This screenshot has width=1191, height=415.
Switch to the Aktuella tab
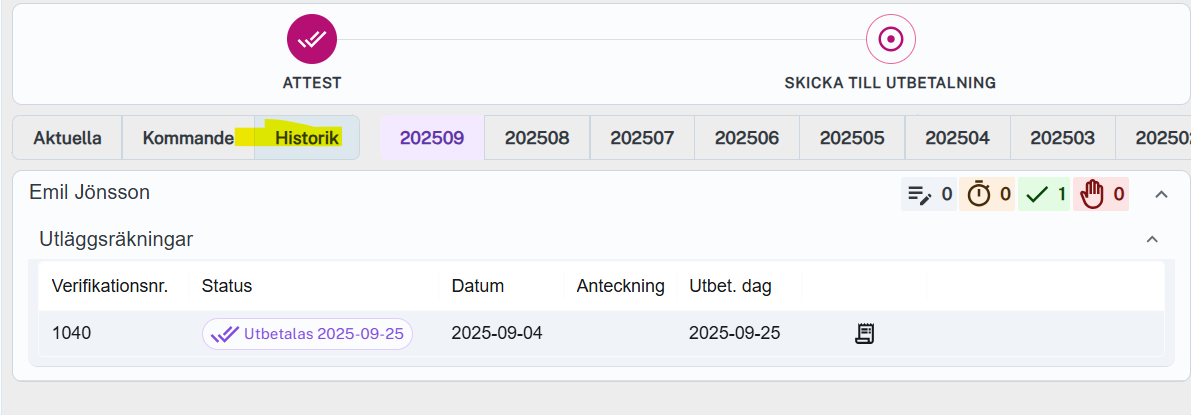67,138
